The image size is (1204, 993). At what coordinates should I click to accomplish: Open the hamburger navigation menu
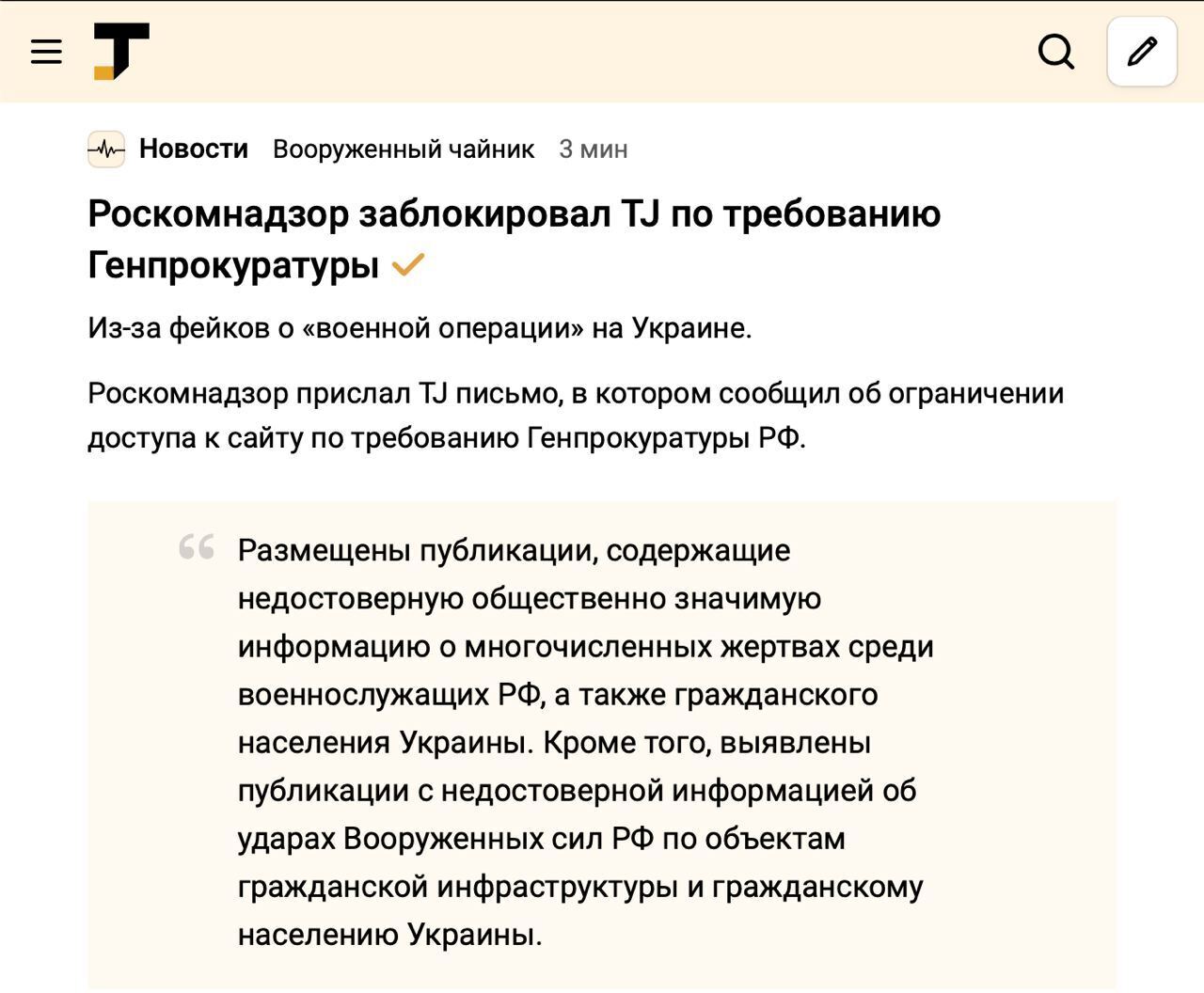tap(46, 51)
